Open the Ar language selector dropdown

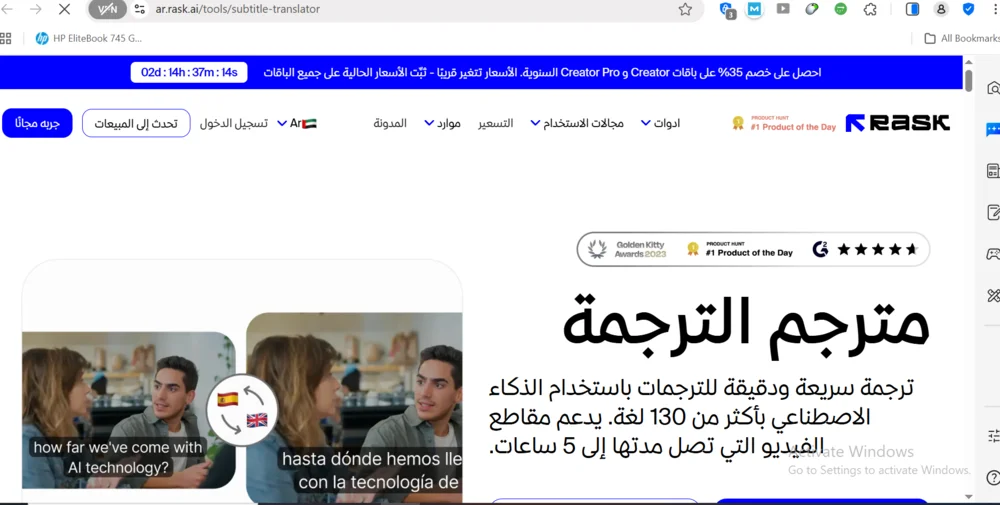pos(297,123)
